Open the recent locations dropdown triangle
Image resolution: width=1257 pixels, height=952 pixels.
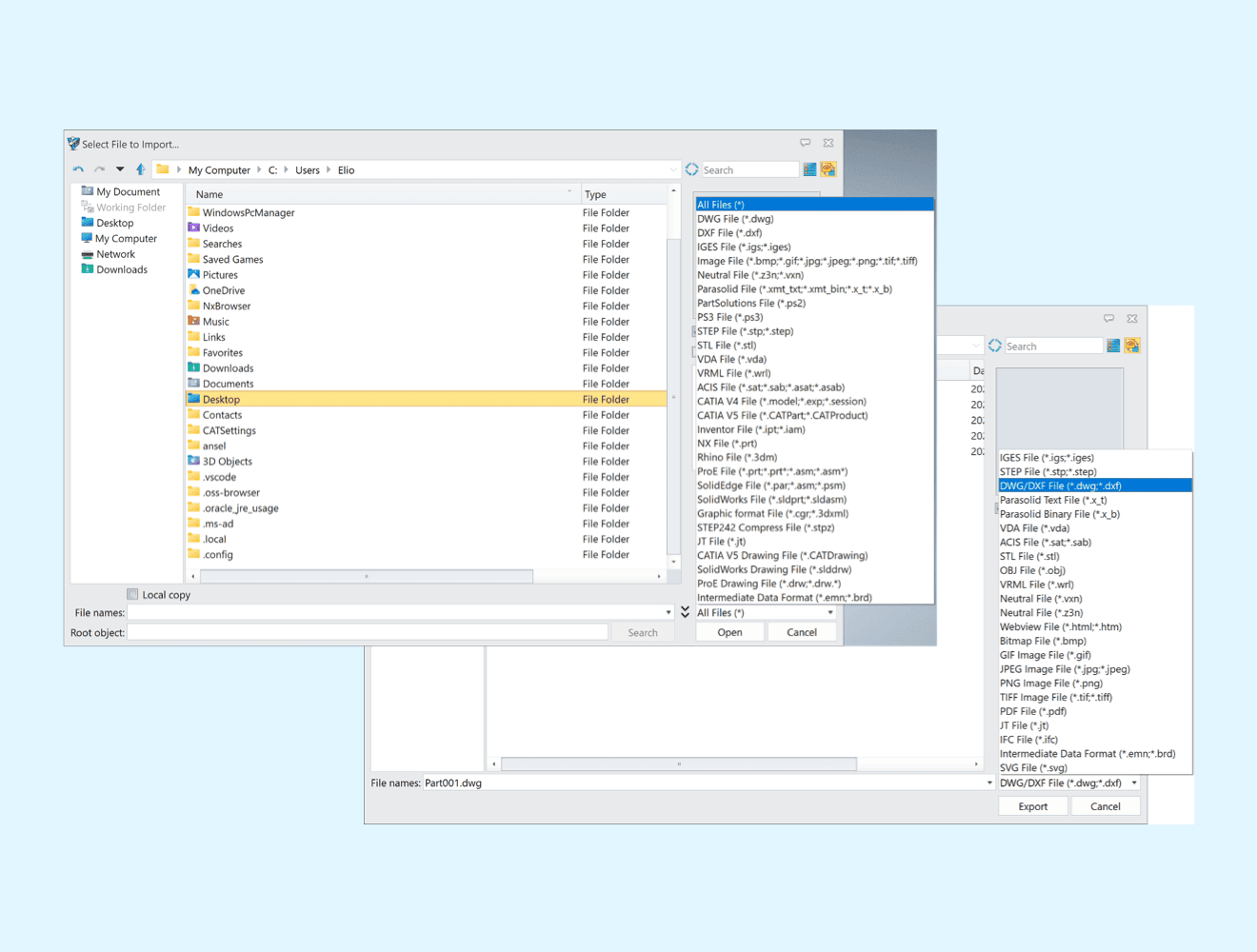(120, 169)
